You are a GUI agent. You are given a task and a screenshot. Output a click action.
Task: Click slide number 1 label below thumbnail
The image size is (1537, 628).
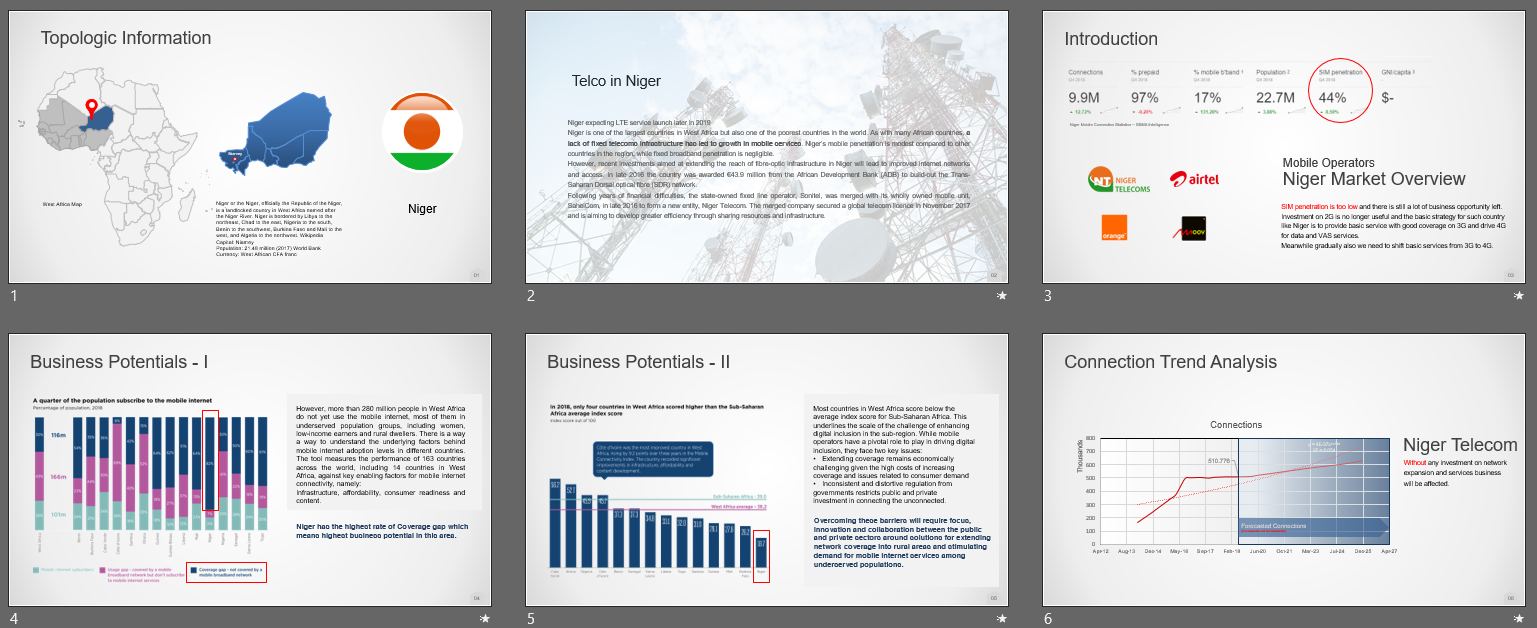[x=14, y=296]
